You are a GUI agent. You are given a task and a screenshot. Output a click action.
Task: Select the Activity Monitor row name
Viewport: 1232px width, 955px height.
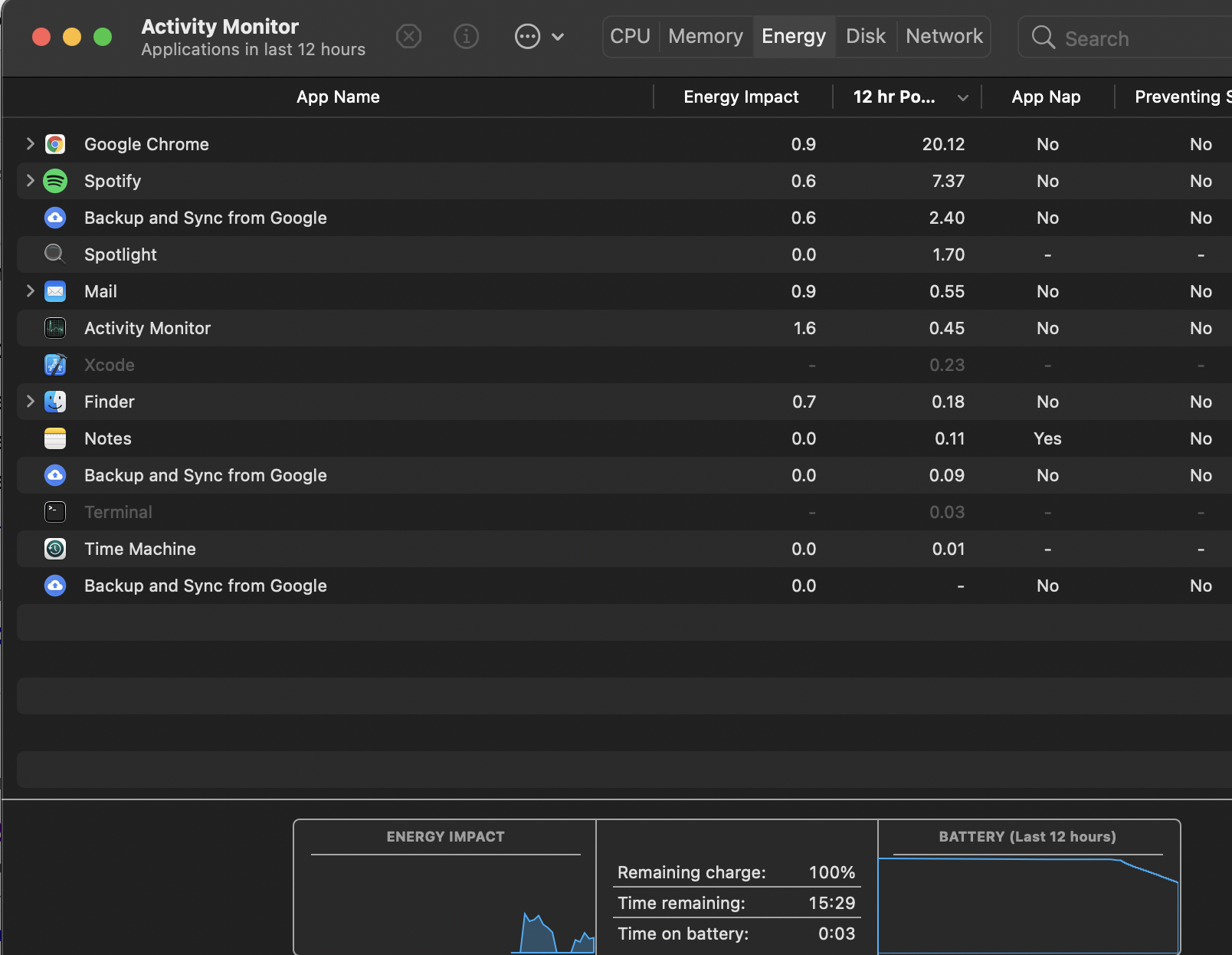tap(147, 328)
